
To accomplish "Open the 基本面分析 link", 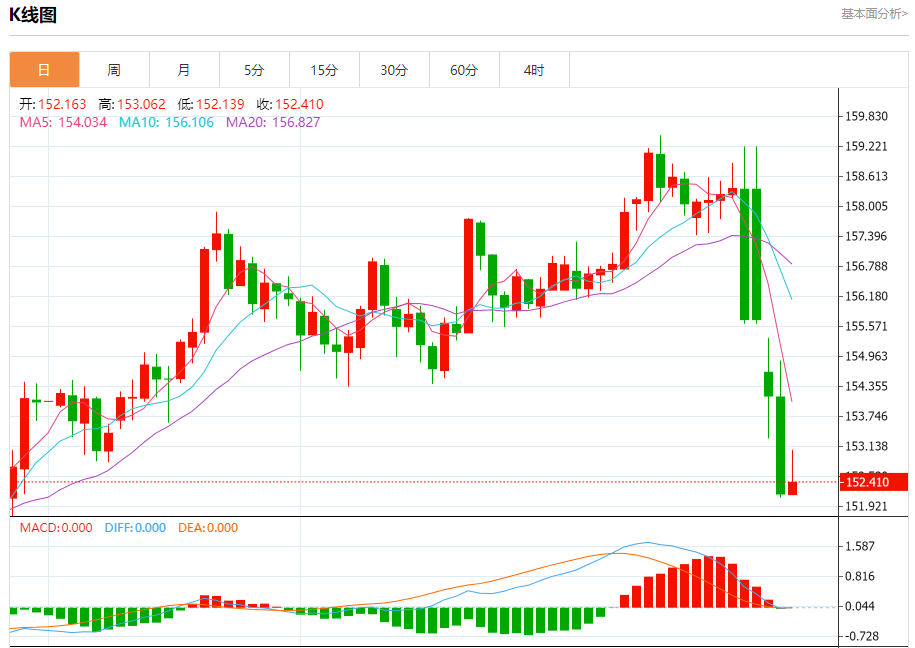I will 873,14.
